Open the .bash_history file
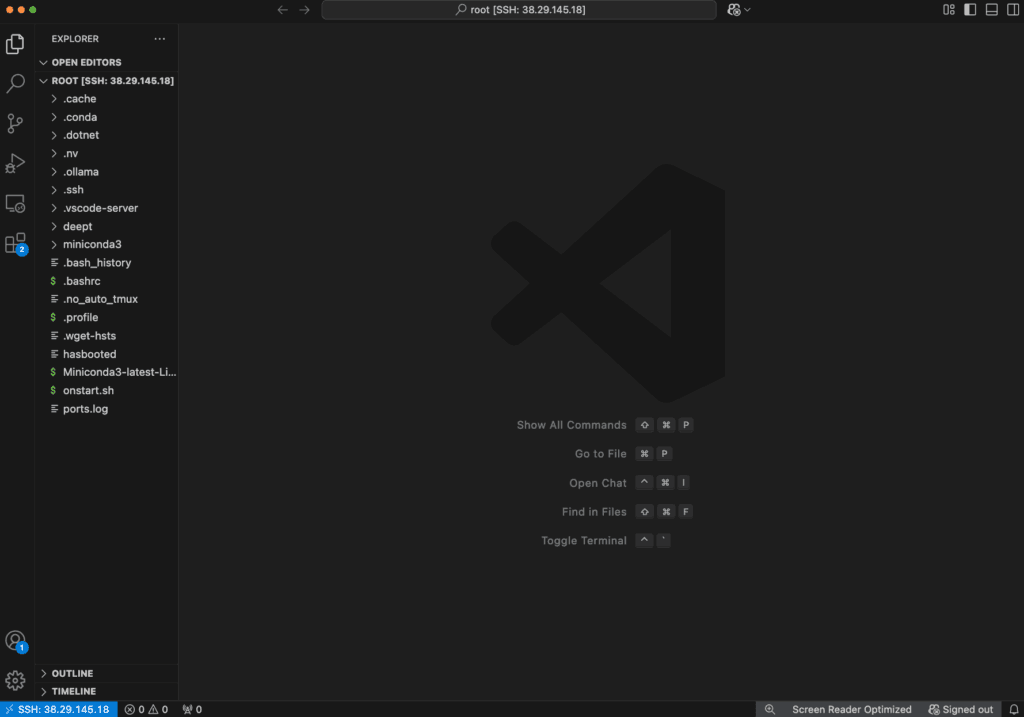The image size is (1024, 717). coord(106,263)
